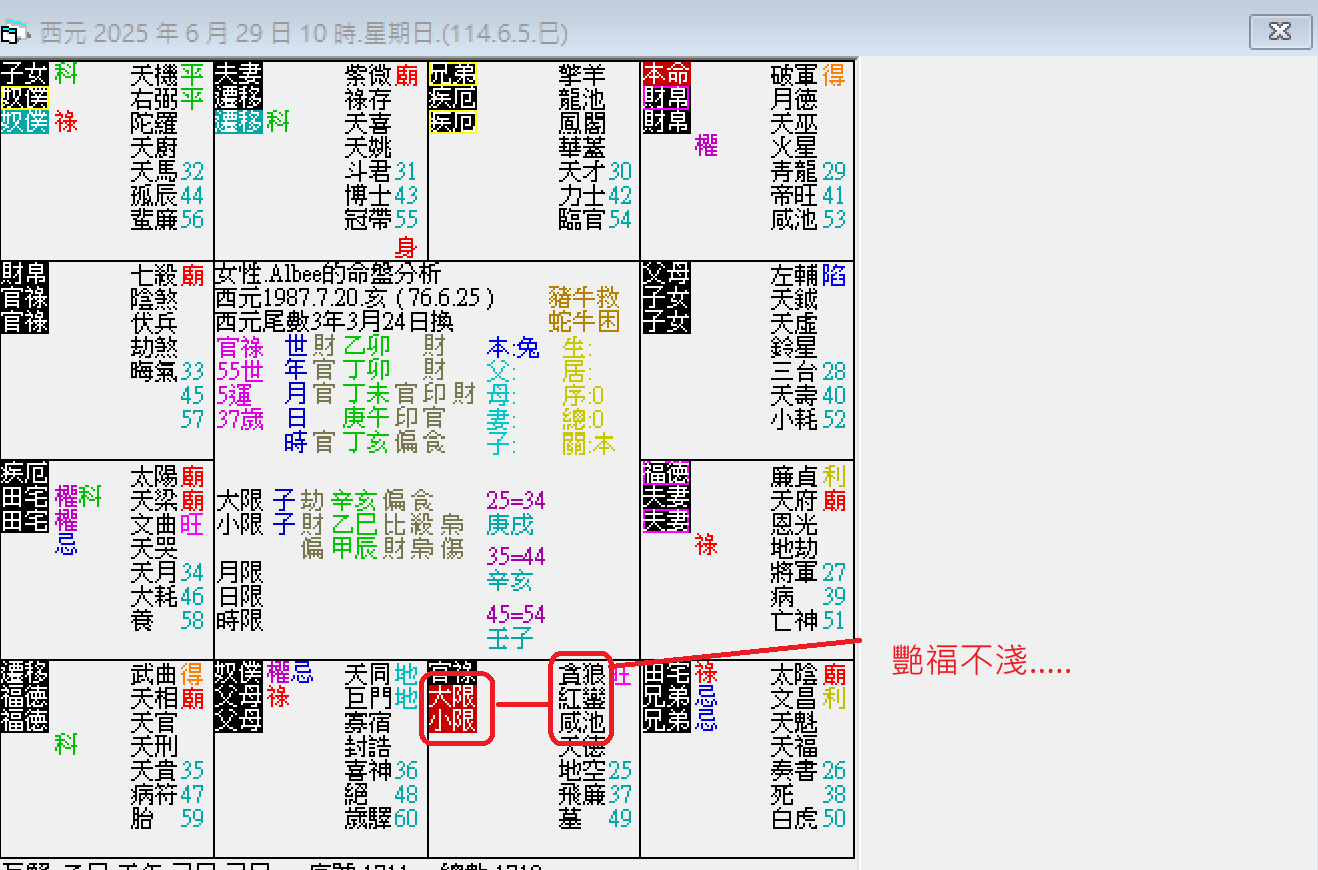Select the 兄弟 palace header with 疾厄
The height and width of the screenshot is (870, 1318).
pos(449,74)
